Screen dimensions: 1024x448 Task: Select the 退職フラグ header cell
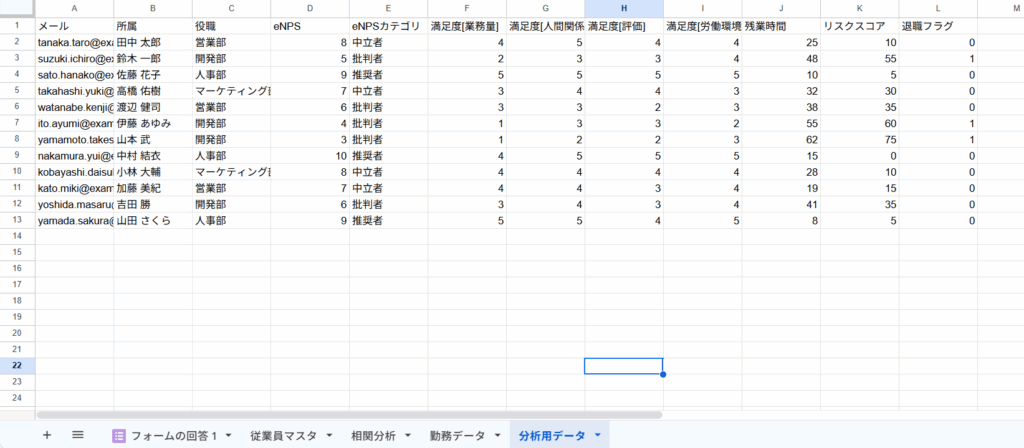(x=937, y=26)
